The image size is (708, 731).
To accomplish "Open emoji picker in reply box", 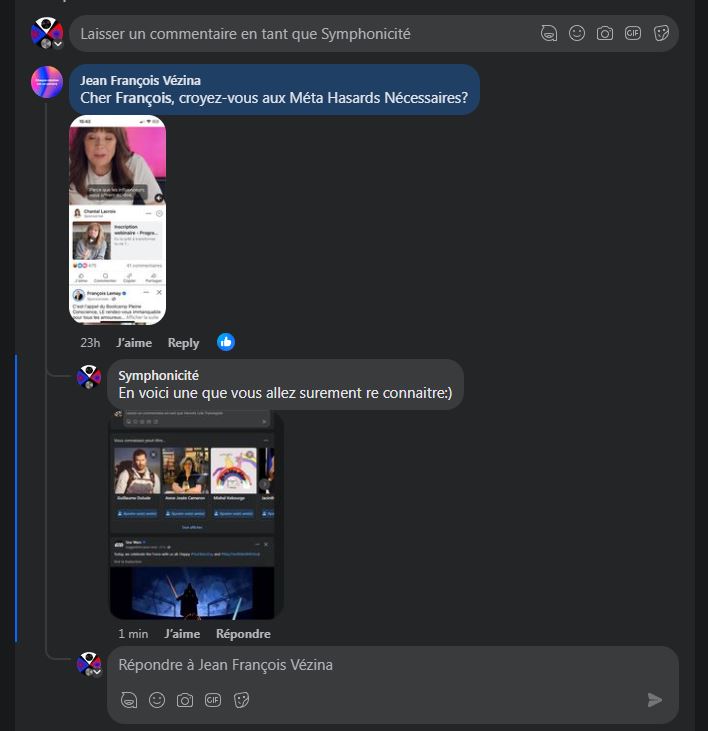I will coord(157,700).
